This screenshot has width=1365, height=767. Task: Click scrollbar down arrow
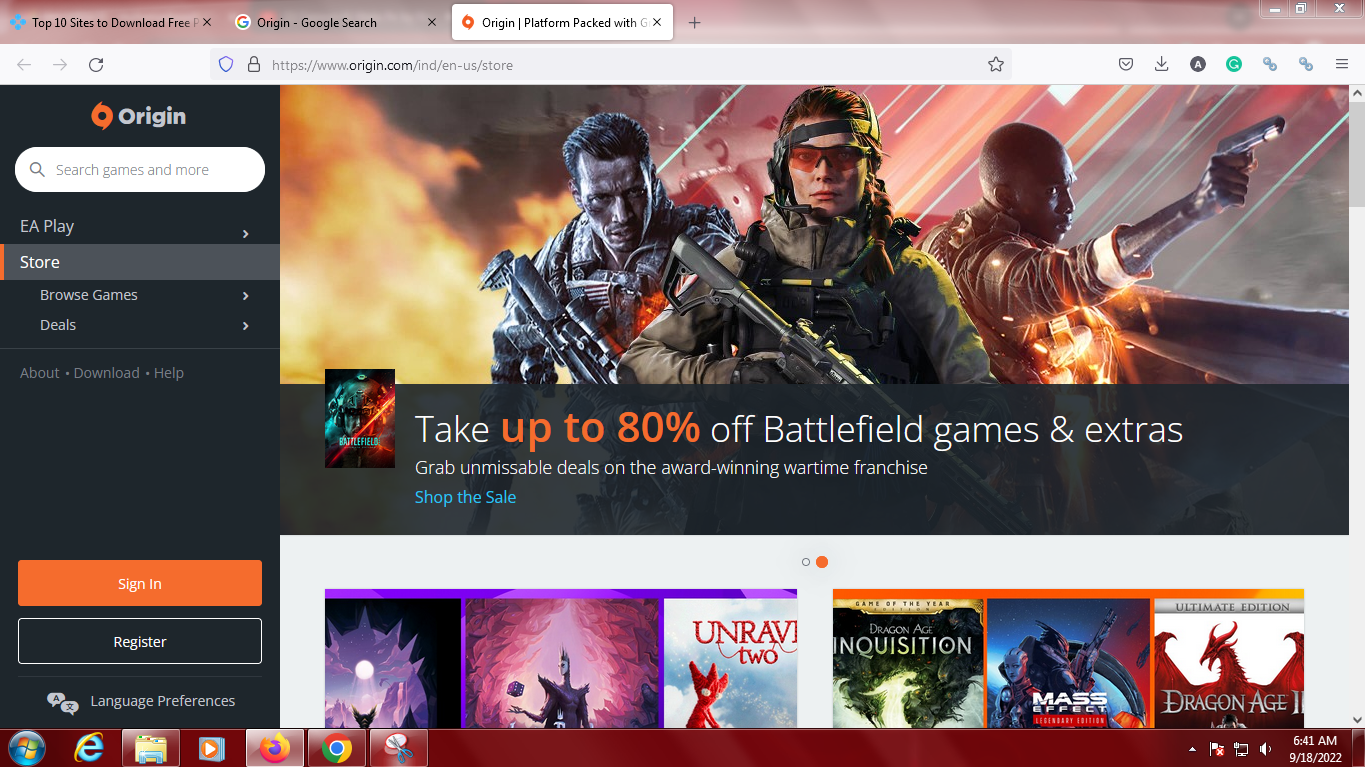1357,719
